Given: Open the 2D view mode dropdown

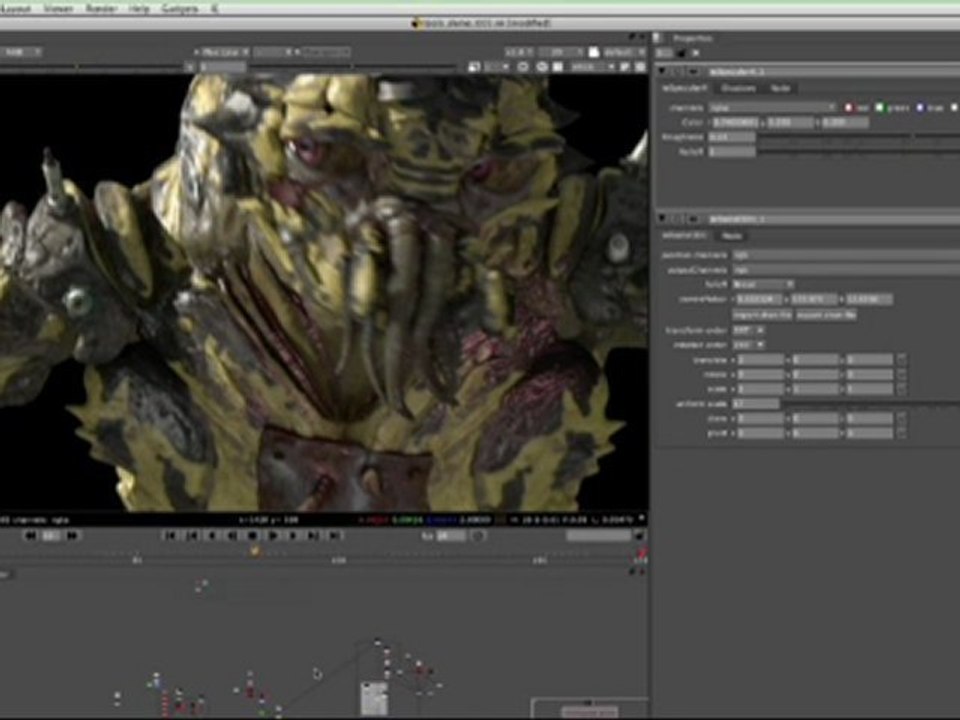Looking at the screenshot, I should (x=561, y=53).
